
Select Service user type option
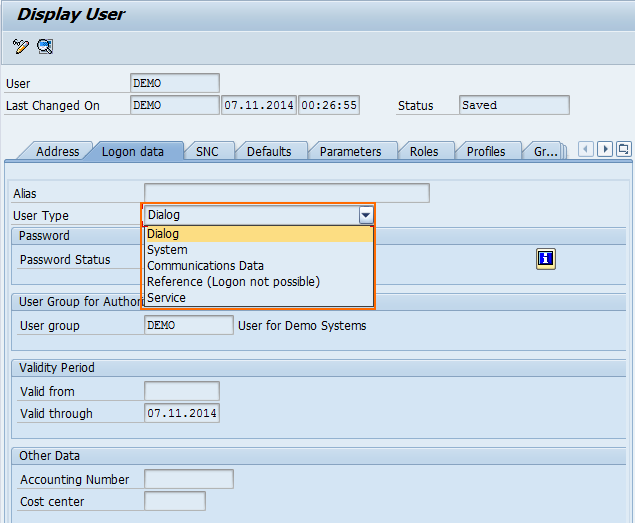tap(258, 297)
